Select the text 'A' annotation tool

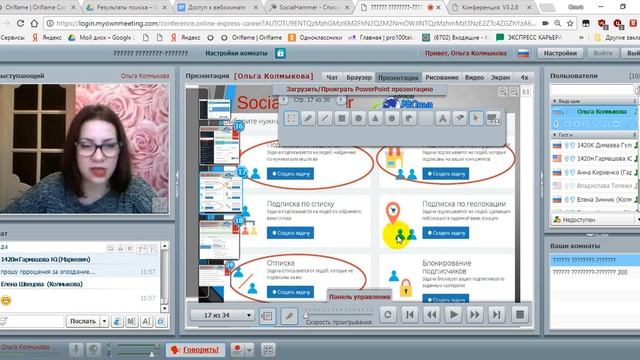click(x=442, y=118)
